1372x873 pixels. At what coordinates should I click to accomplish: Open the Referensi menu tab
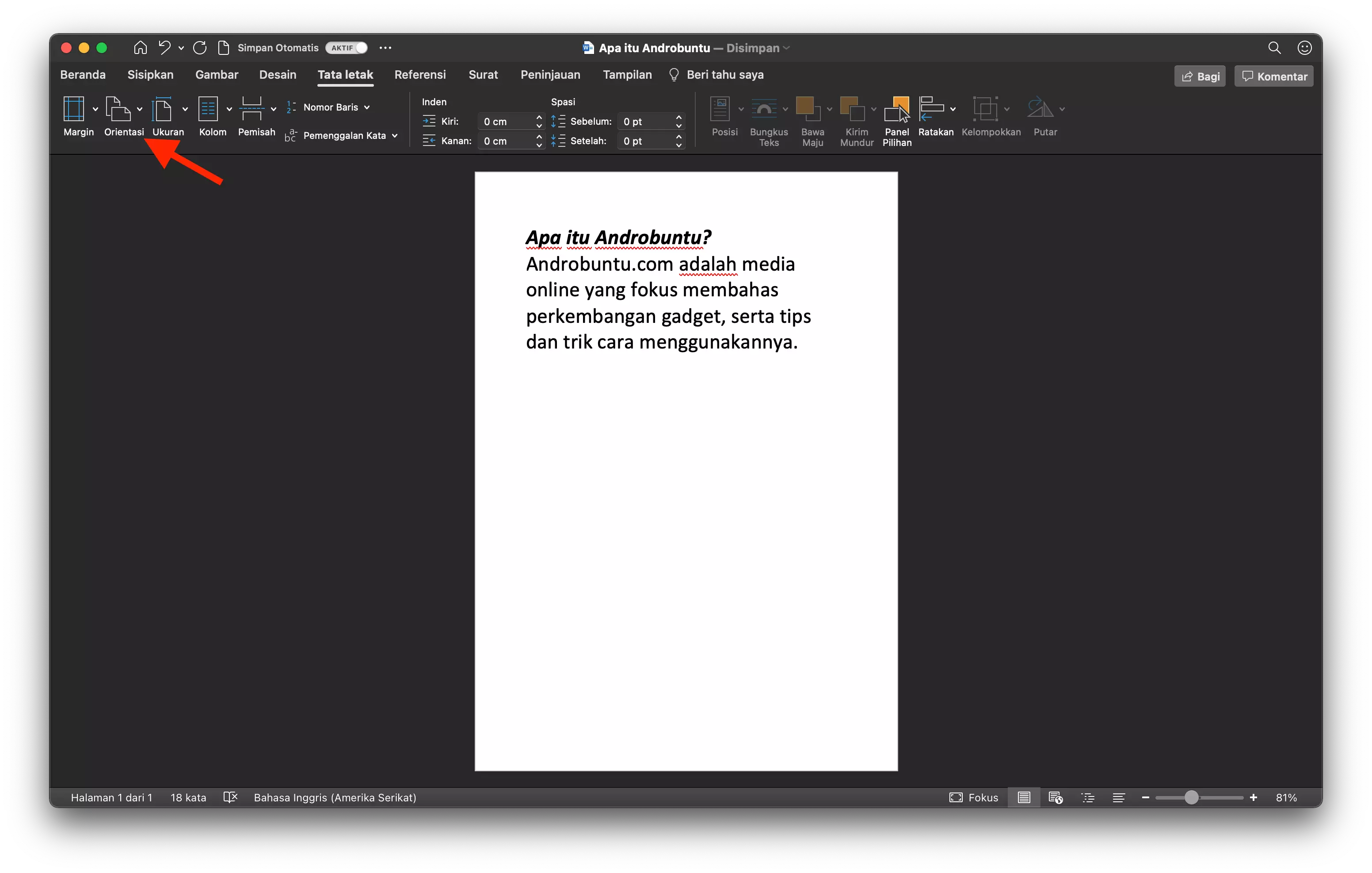pyautogui.click(x=420, y=74)
